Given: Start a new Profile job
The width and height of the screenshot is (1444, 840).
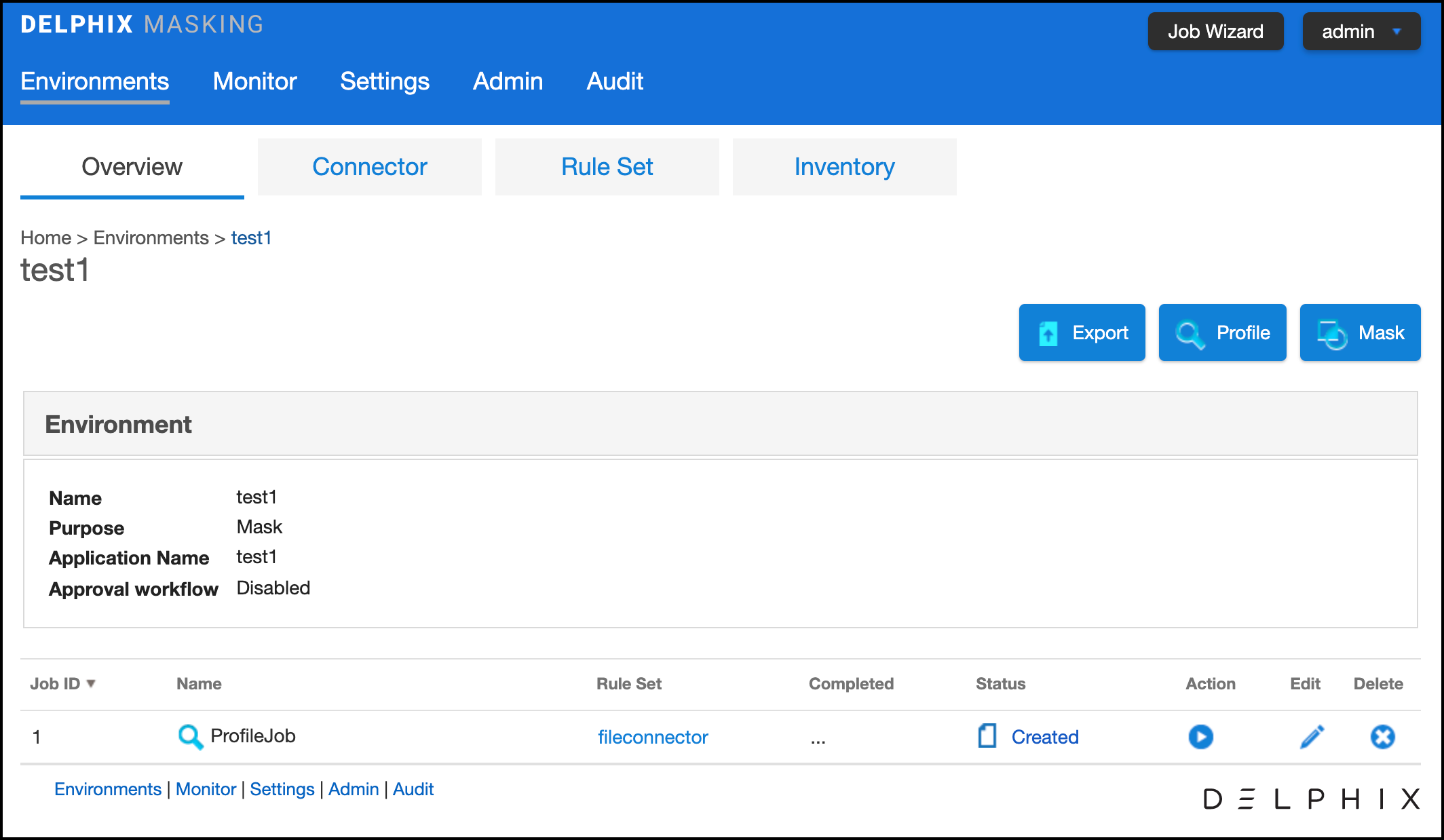Looking at the screenshot, I should coord(1222,333).
